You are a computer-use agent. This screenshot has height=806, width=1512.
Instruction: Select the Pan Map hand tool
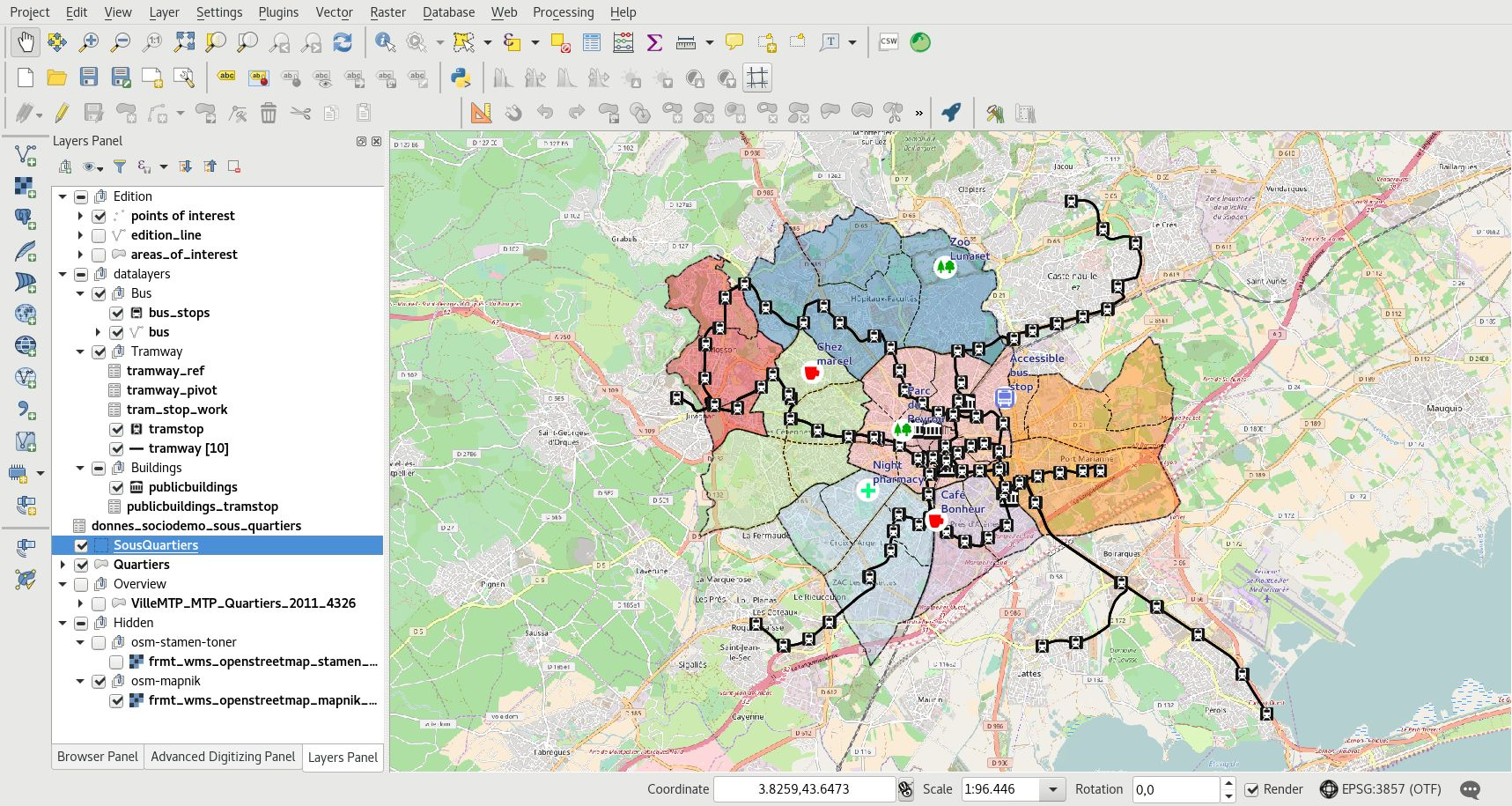pyautogui.click(x=26, y=41)
